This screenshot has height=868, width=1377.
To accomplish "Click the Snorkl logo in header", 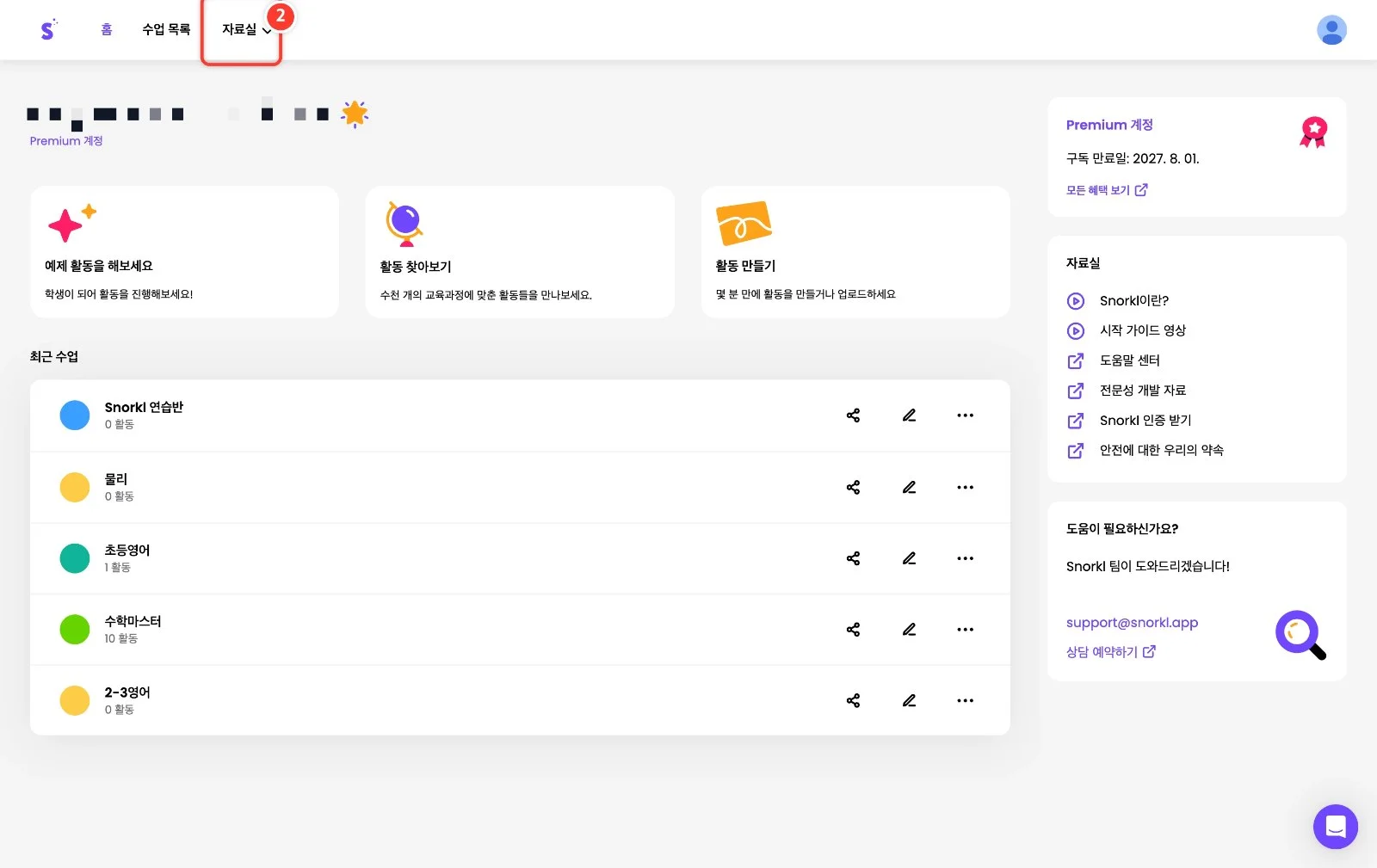I will 48,29.
